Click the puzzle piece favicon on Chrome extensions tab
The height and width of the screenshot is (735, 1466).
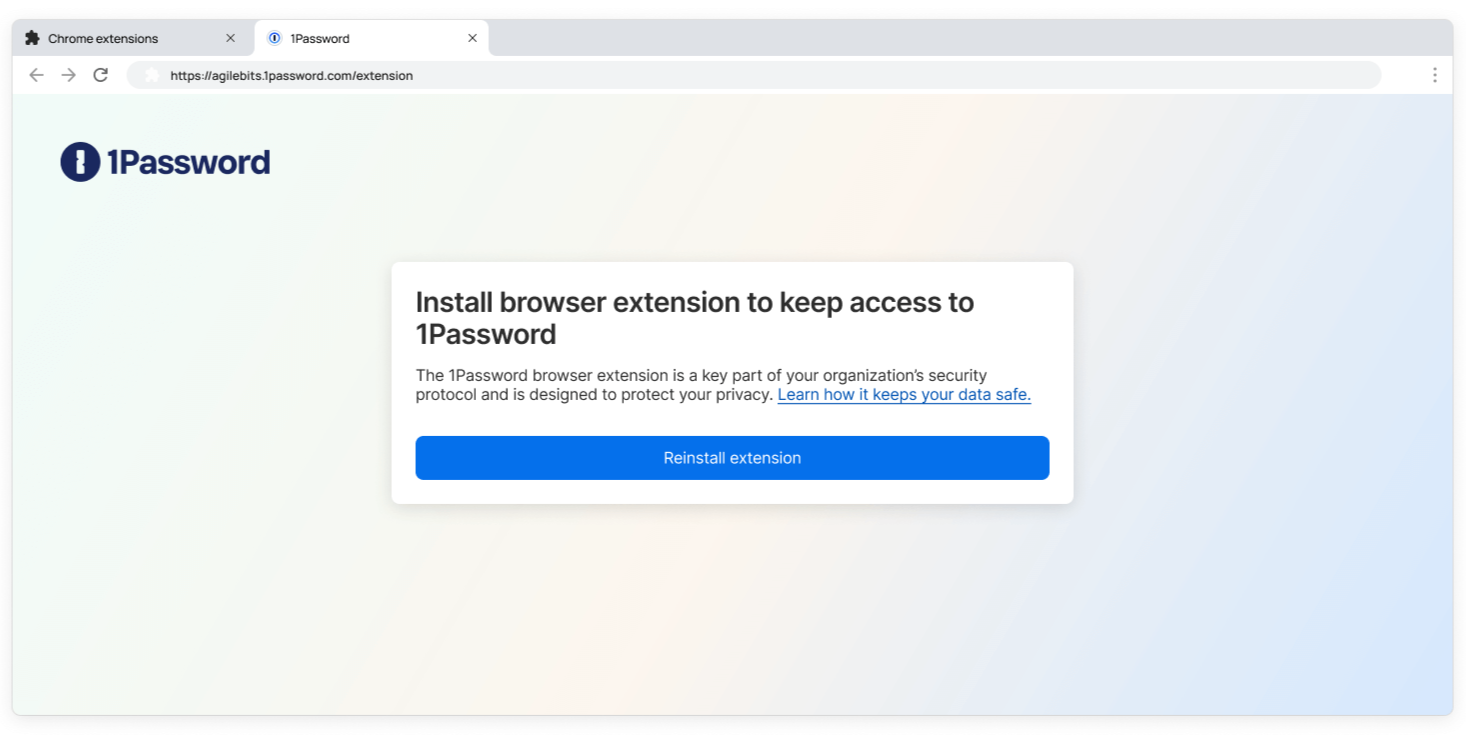(30, 38)
